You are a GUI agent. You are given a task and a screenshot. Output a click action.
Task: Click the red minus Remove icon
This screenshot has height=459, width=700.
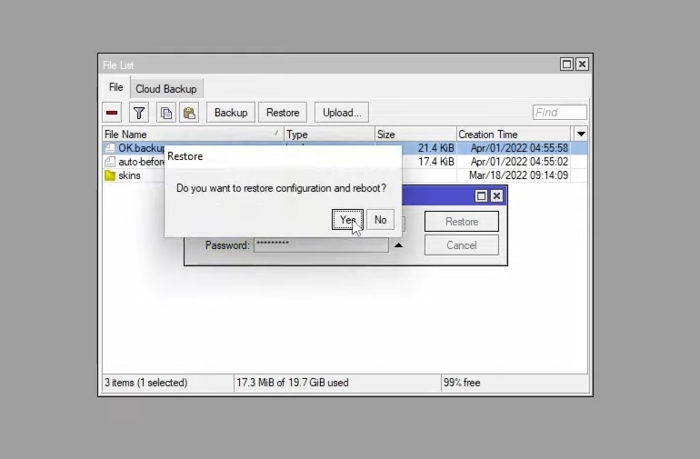coord(113,113)
